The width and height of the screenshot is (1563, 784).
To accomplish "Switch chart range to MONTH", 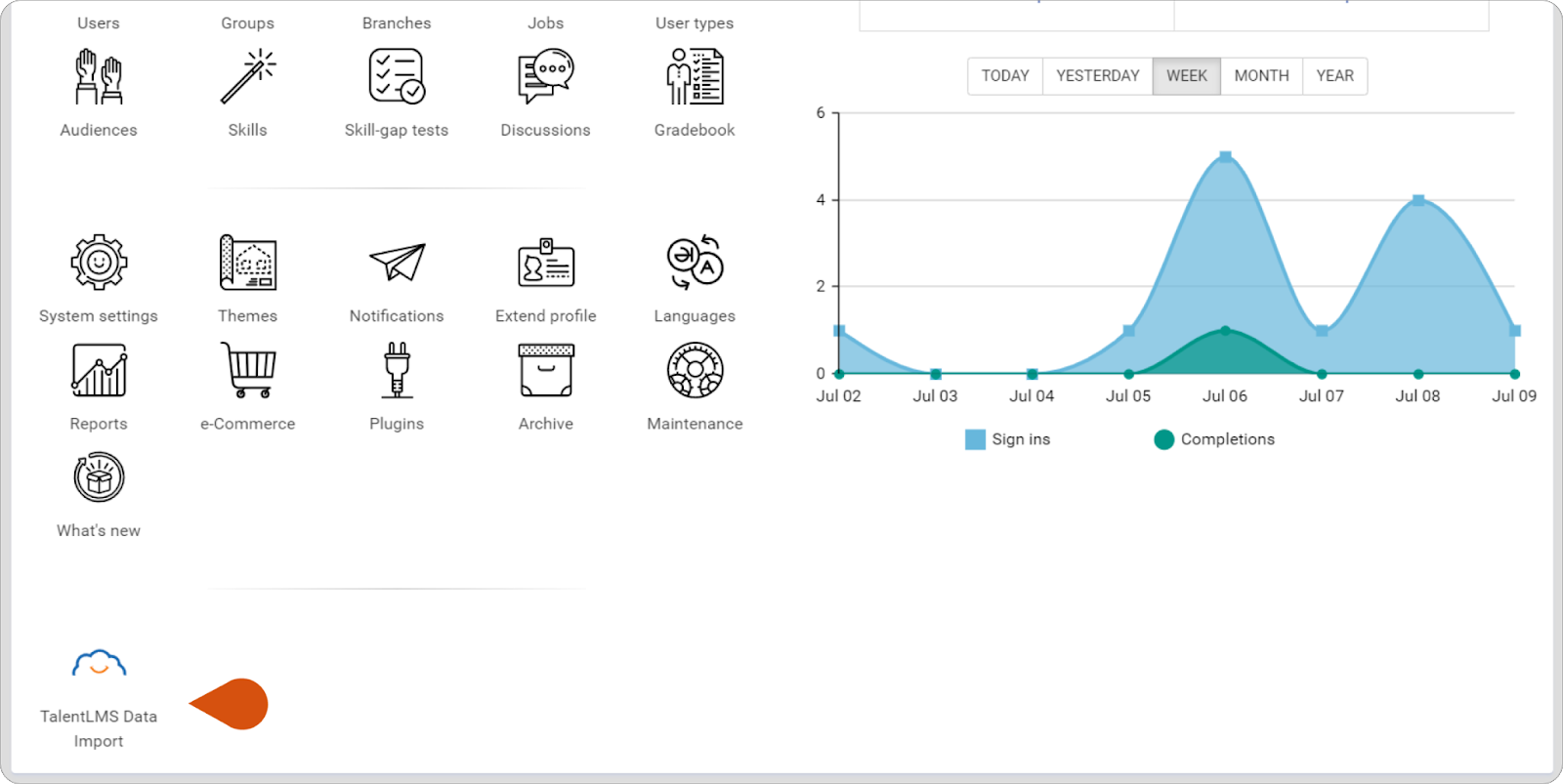I will point(1261,76).
